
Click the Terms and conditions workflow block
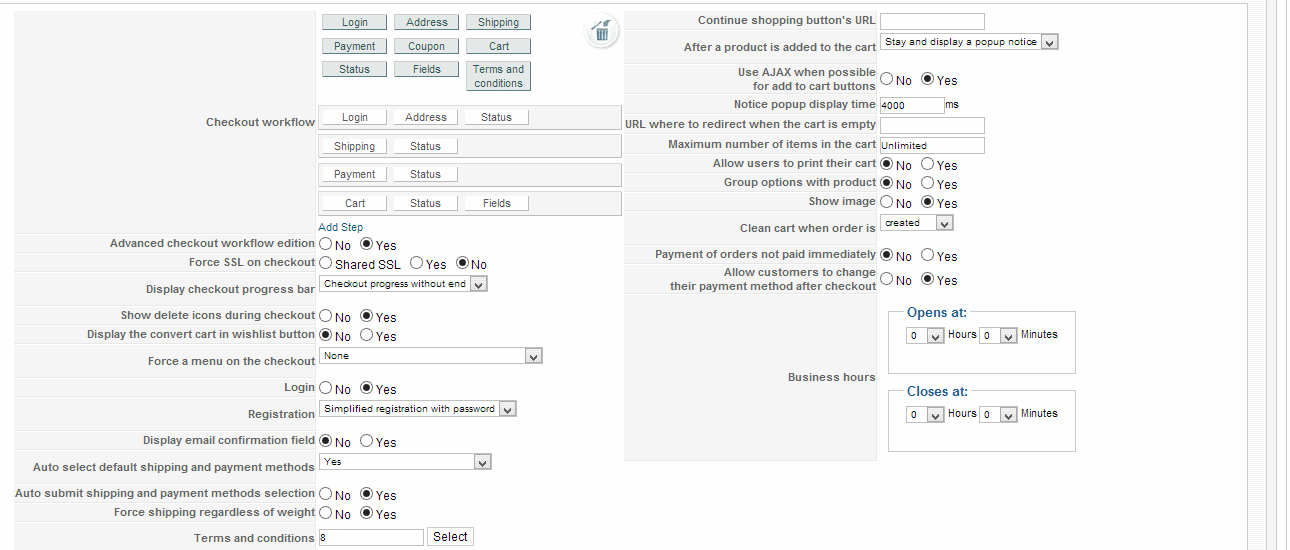coord(498,76)
